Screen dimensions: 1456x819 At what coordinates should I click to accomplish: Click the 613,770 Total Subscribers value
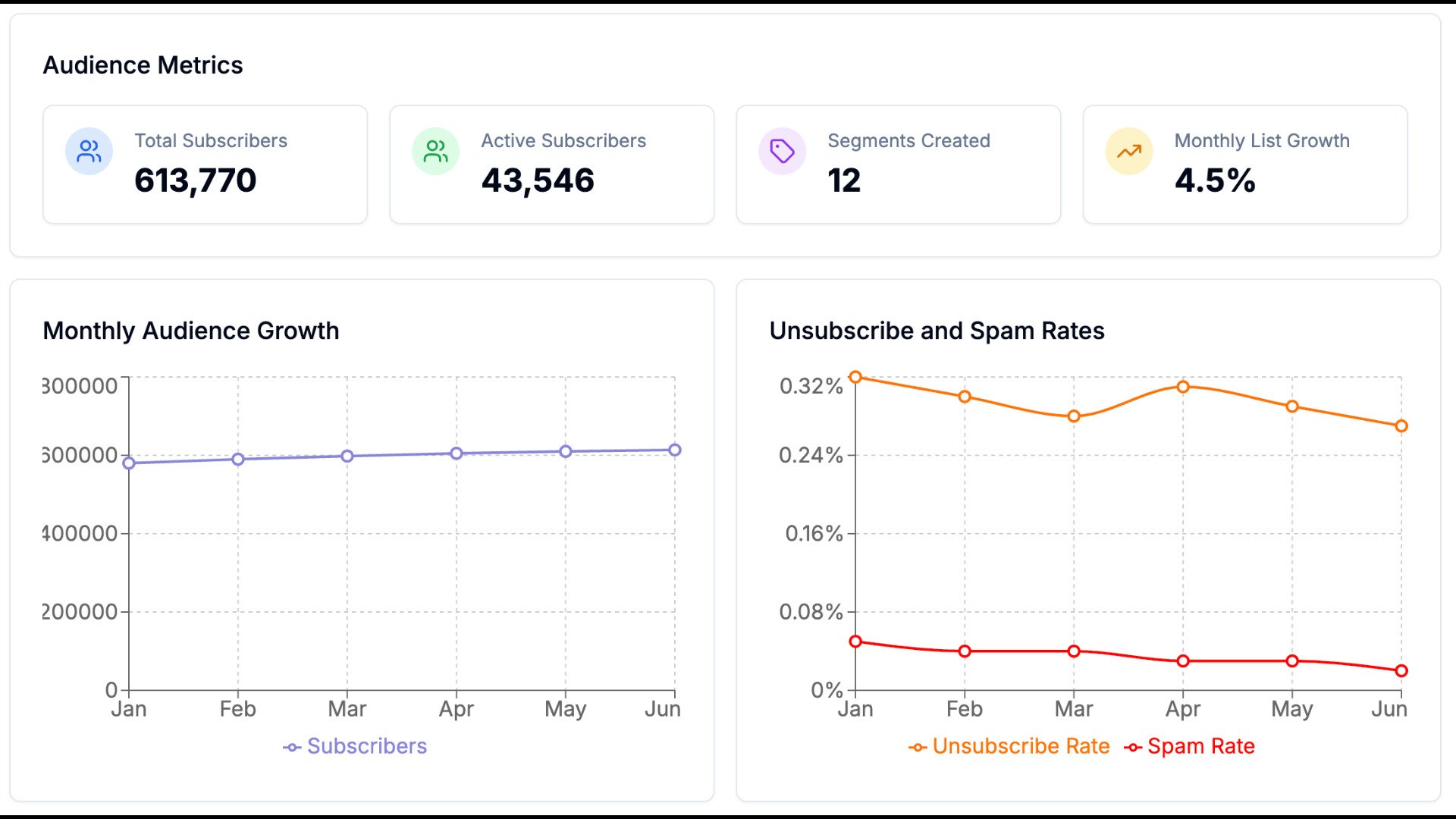tap(196, 180)
